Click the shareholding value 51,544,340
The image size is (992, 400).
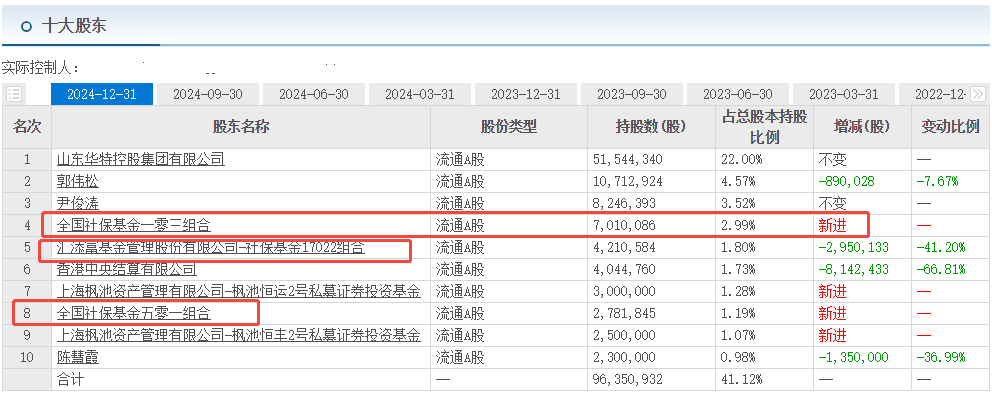click(628, 159)
